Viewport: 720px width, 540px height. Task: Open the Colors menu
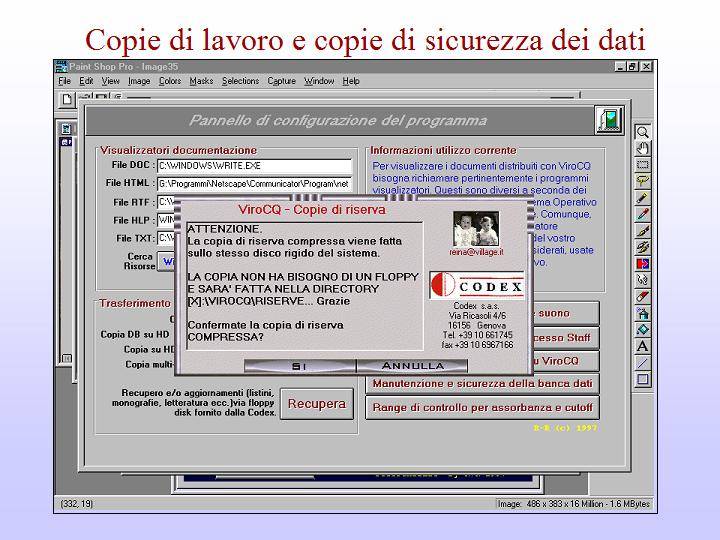pos(170,81)
